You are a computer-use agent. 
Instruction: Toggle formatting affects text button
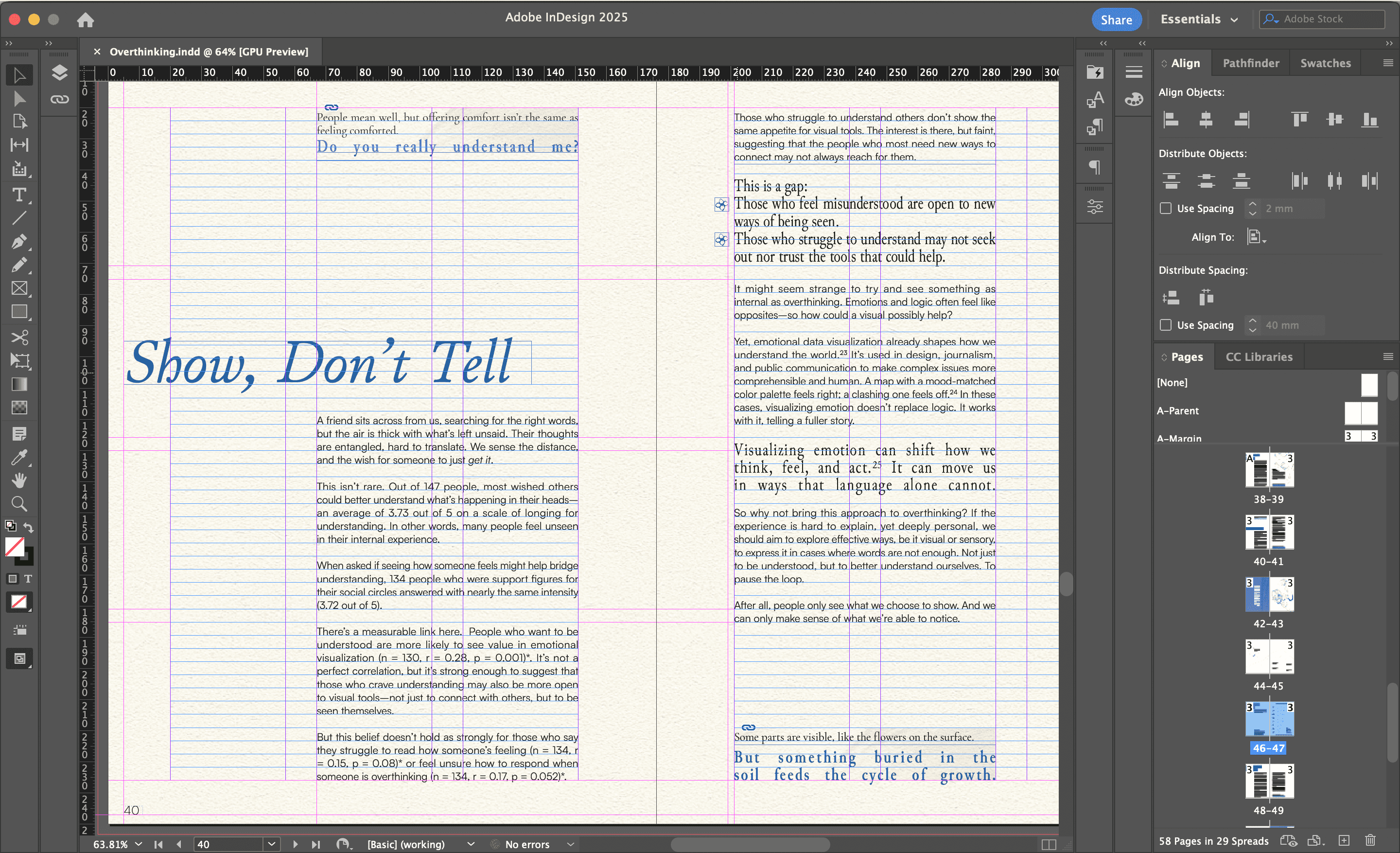pos(28,579)
